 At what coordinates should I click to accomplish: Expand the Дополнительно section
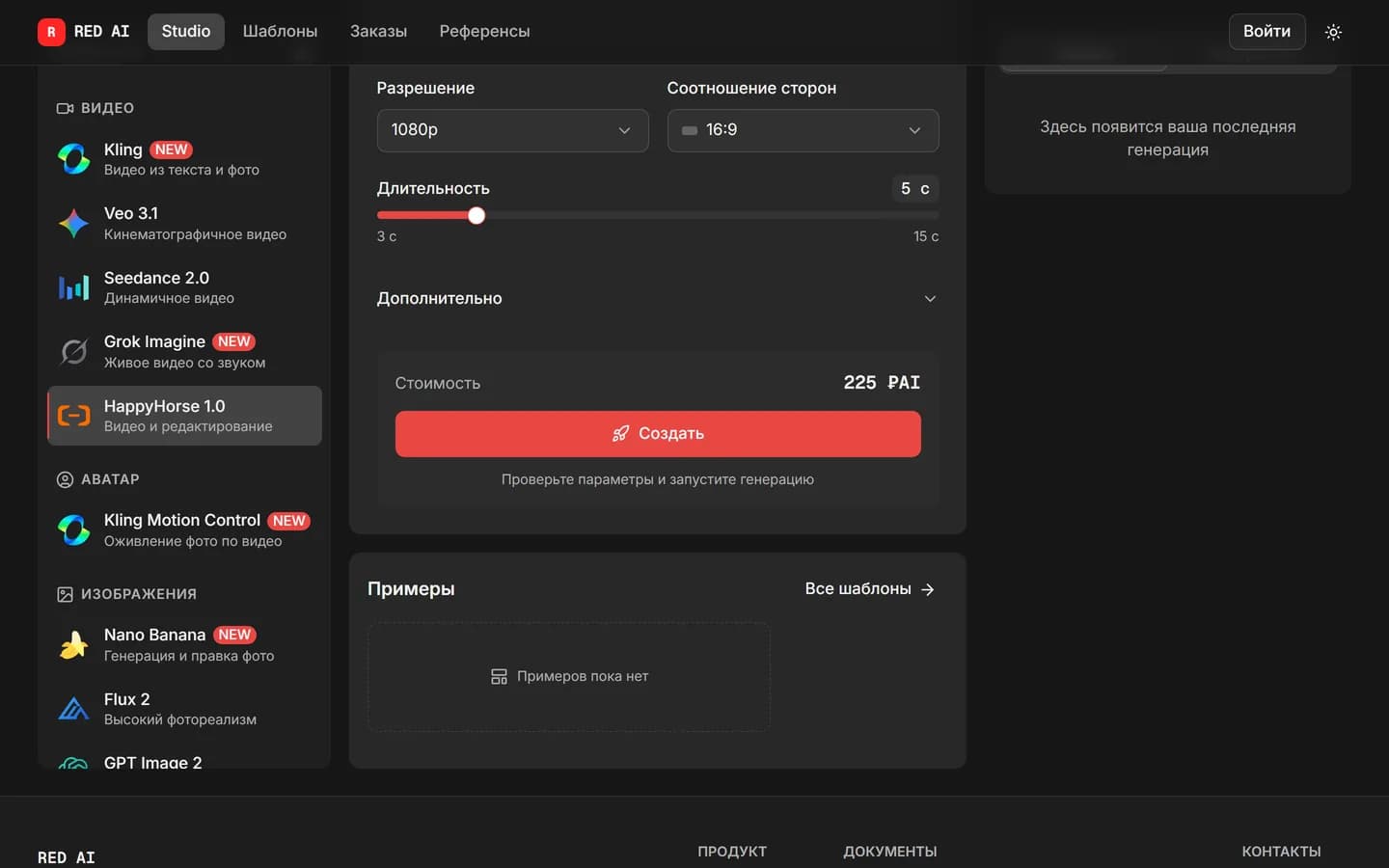[657, 299]
